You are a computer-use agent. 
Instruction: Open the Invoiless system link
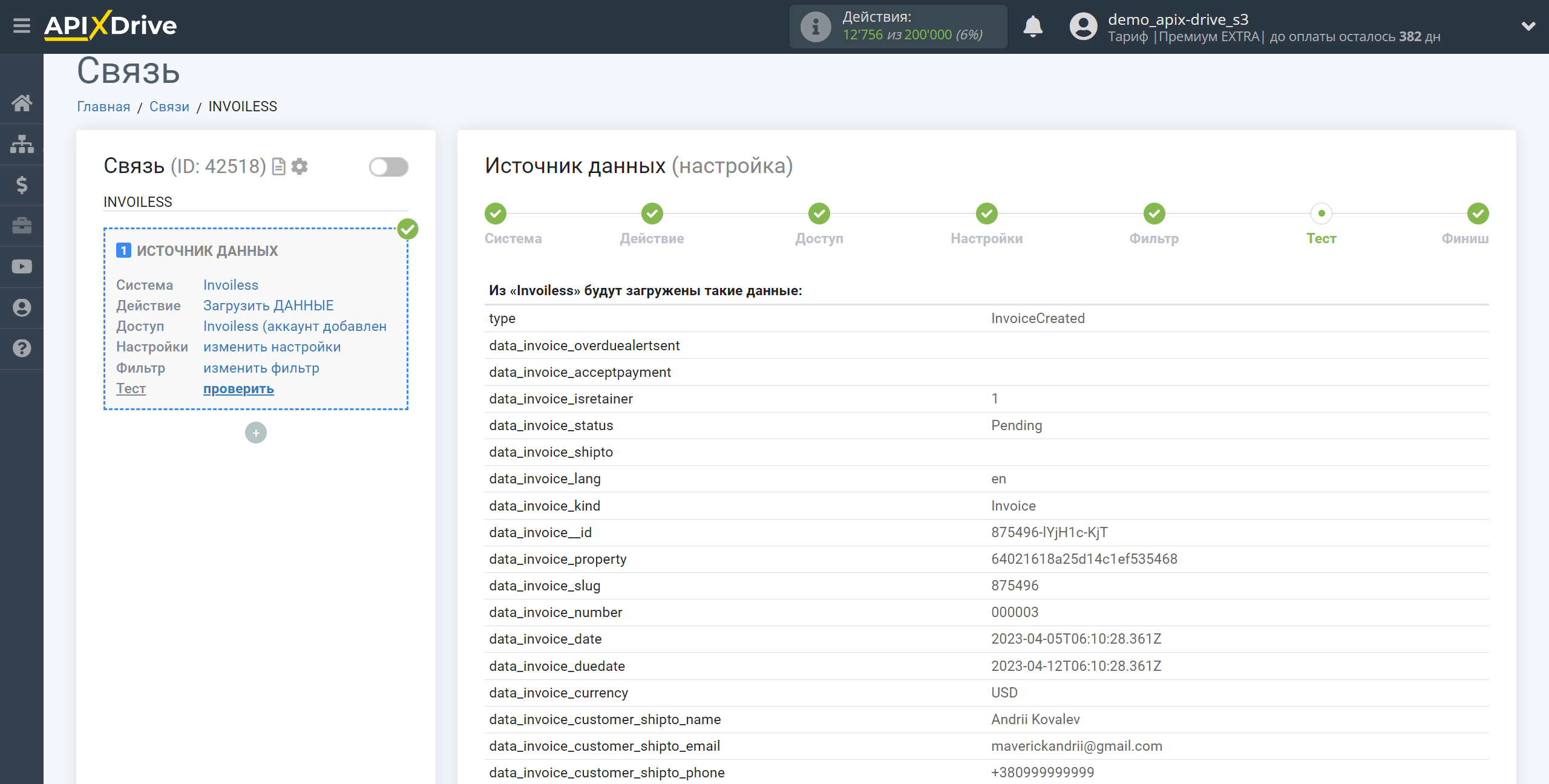231,285
